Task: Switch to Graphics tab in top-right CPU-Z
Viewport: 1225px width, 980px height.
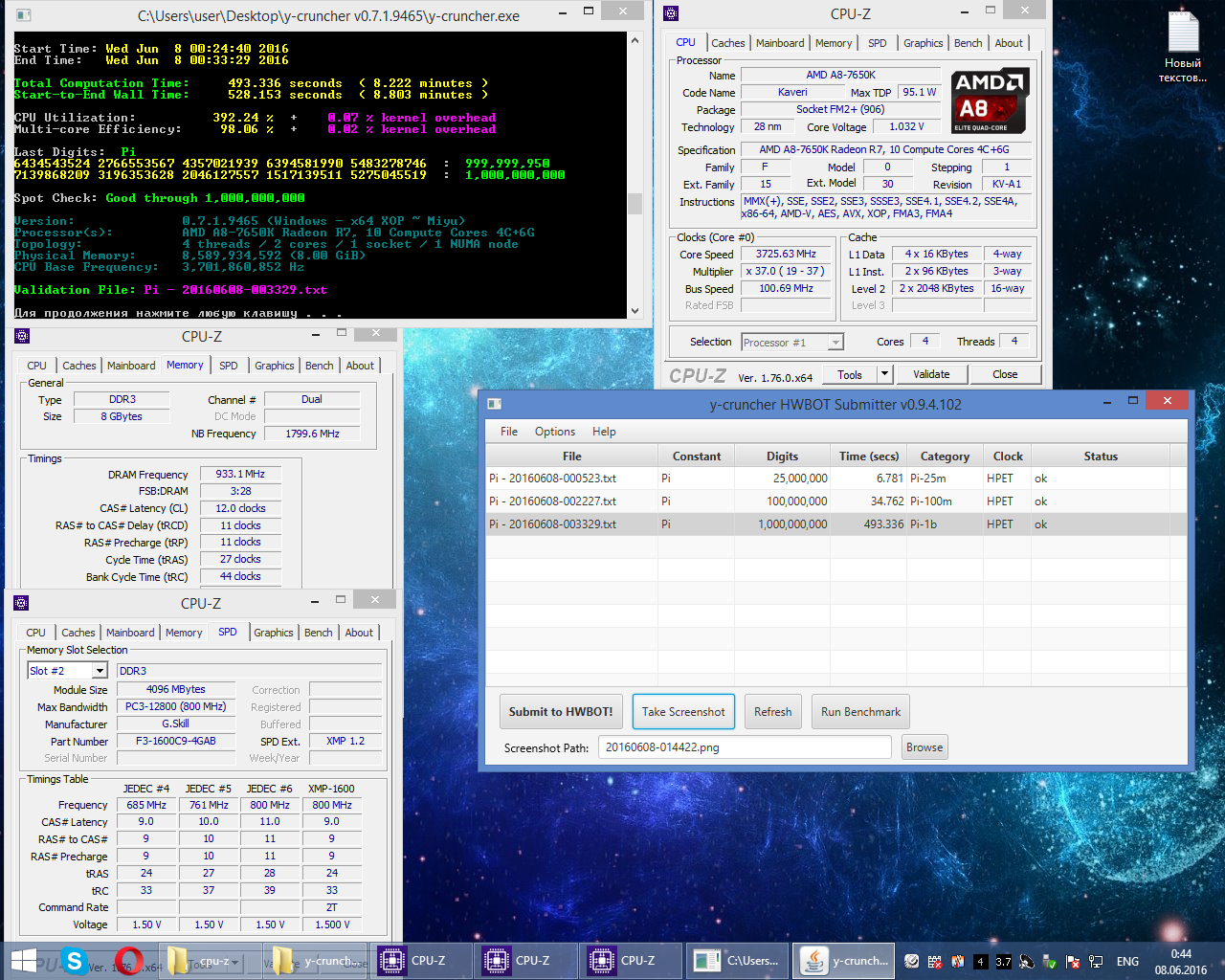Action: click(x=923, y=43)
